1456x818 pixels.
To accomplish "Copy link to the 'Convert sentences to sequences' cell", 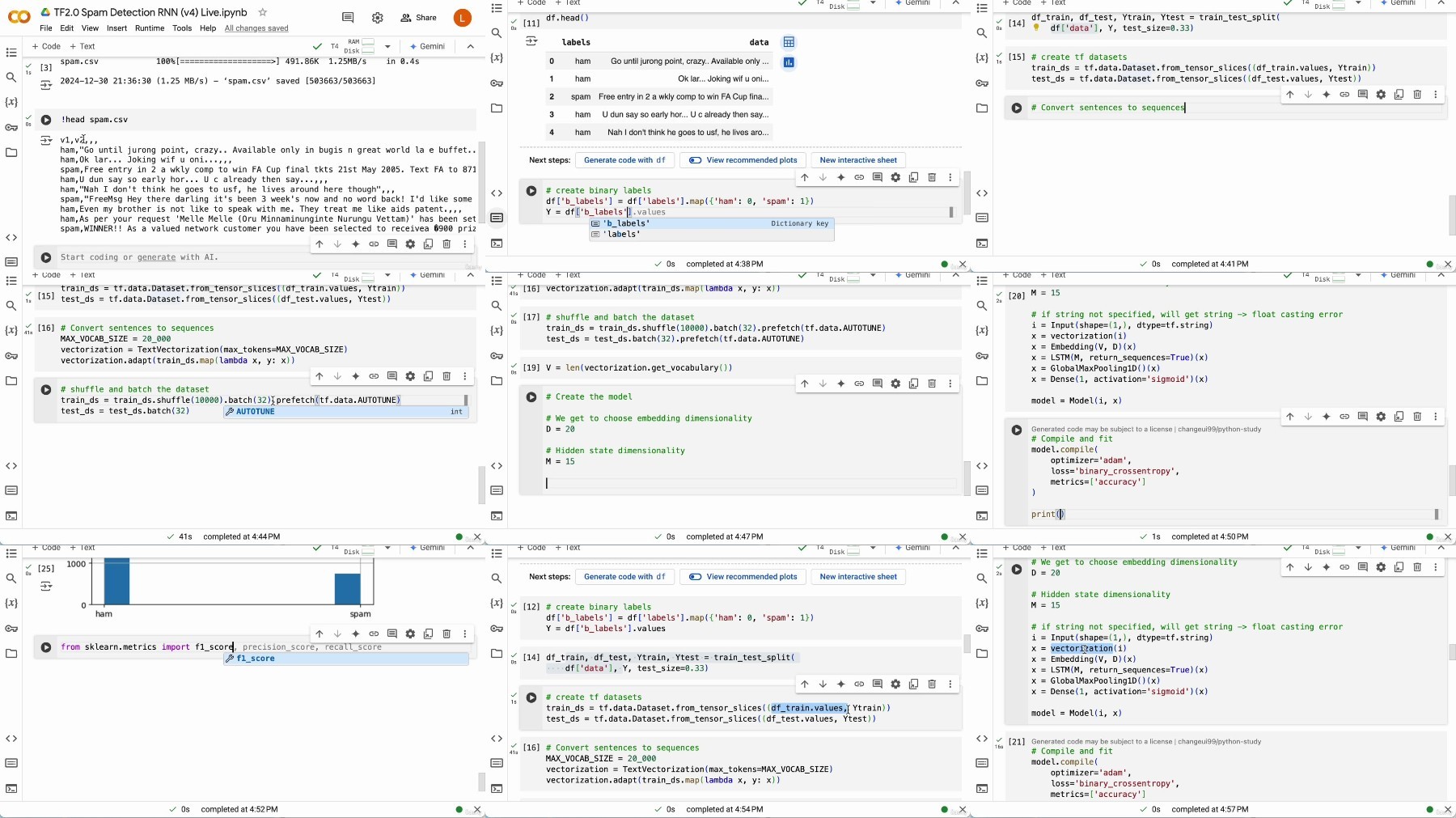I will point(1344,95).
